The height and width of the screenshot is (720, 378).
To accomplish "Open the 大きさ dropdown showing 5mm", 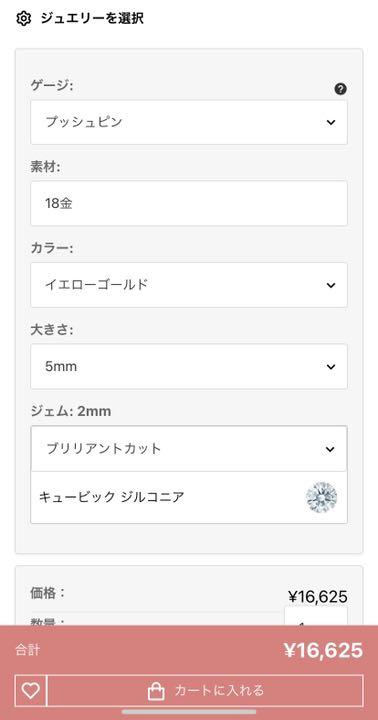I will coord(189,366).
